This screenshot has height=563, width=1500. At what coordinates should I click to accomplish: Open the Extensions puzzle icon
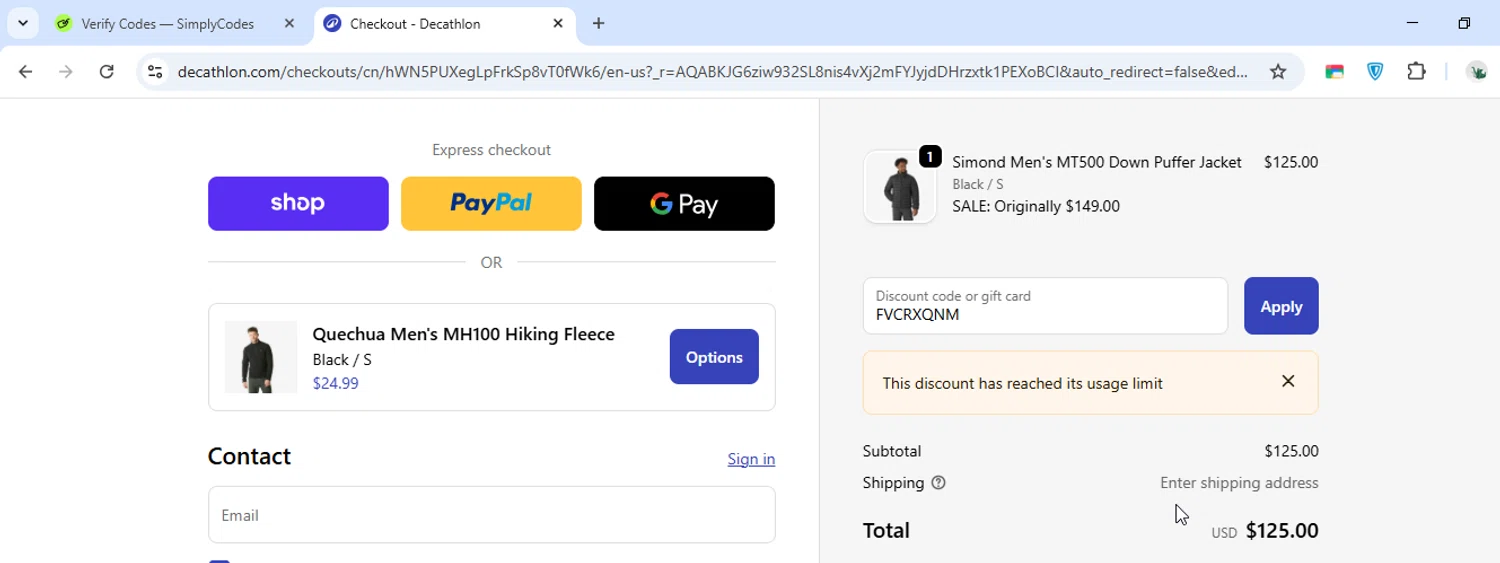tap(1416, 71)
